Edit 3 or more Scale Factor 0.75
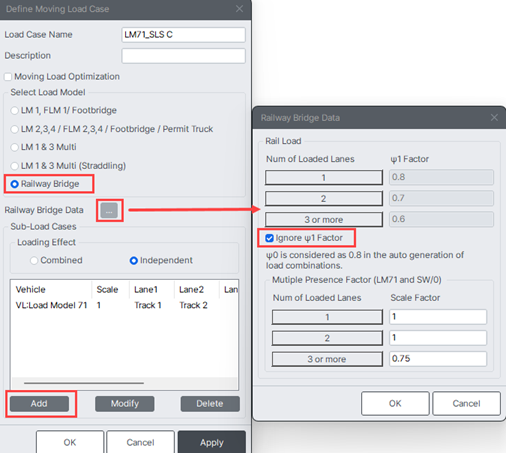Screen dimensions: 506x453 tap(438, 359)
